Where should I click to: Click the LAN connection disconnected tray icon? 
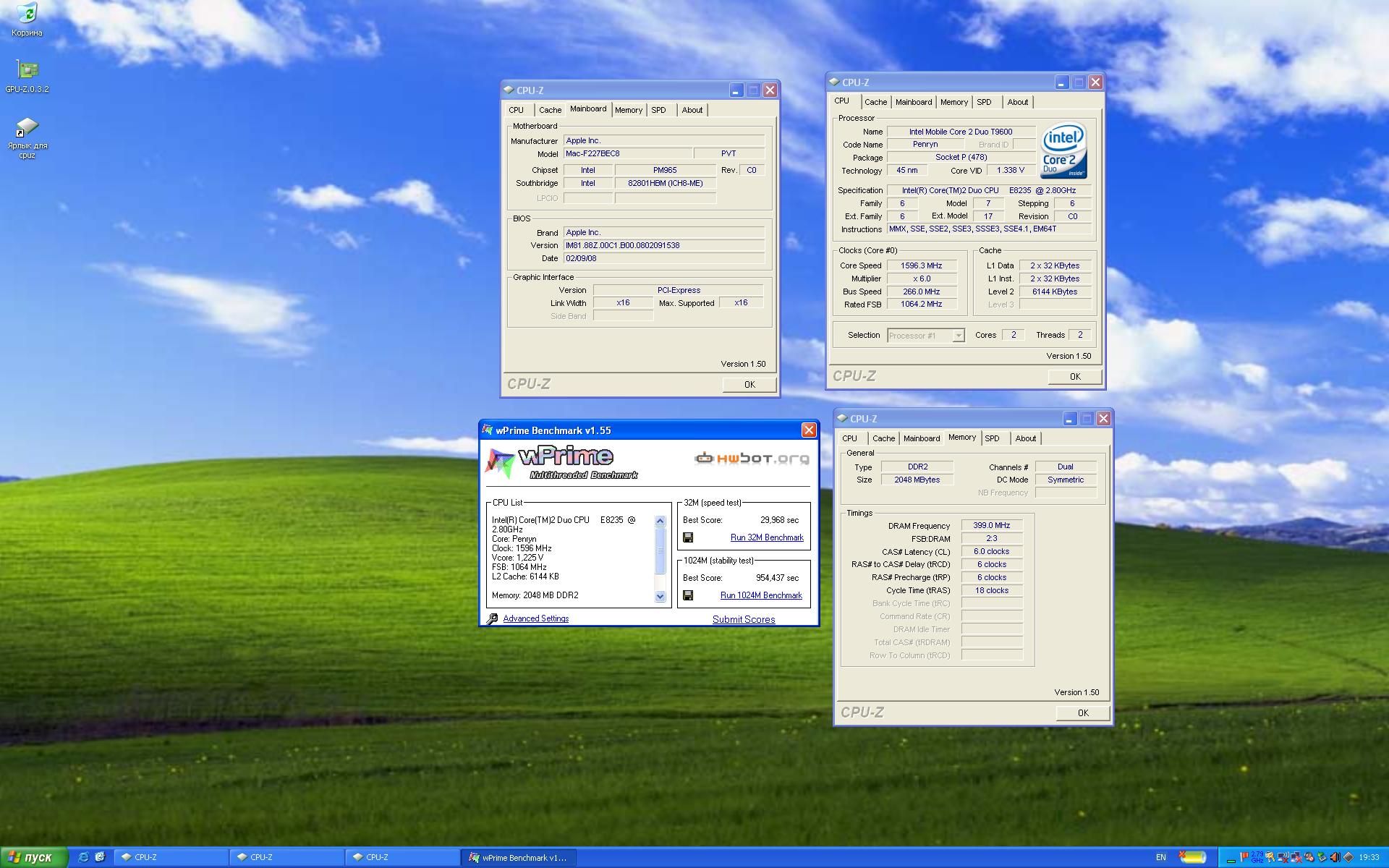tap(1296, 857)
